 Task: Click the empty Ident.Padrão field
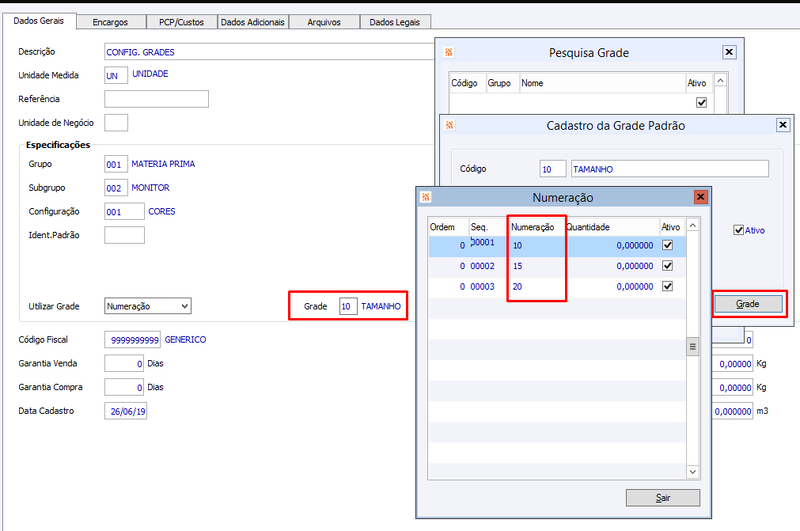tap(124, 235)
